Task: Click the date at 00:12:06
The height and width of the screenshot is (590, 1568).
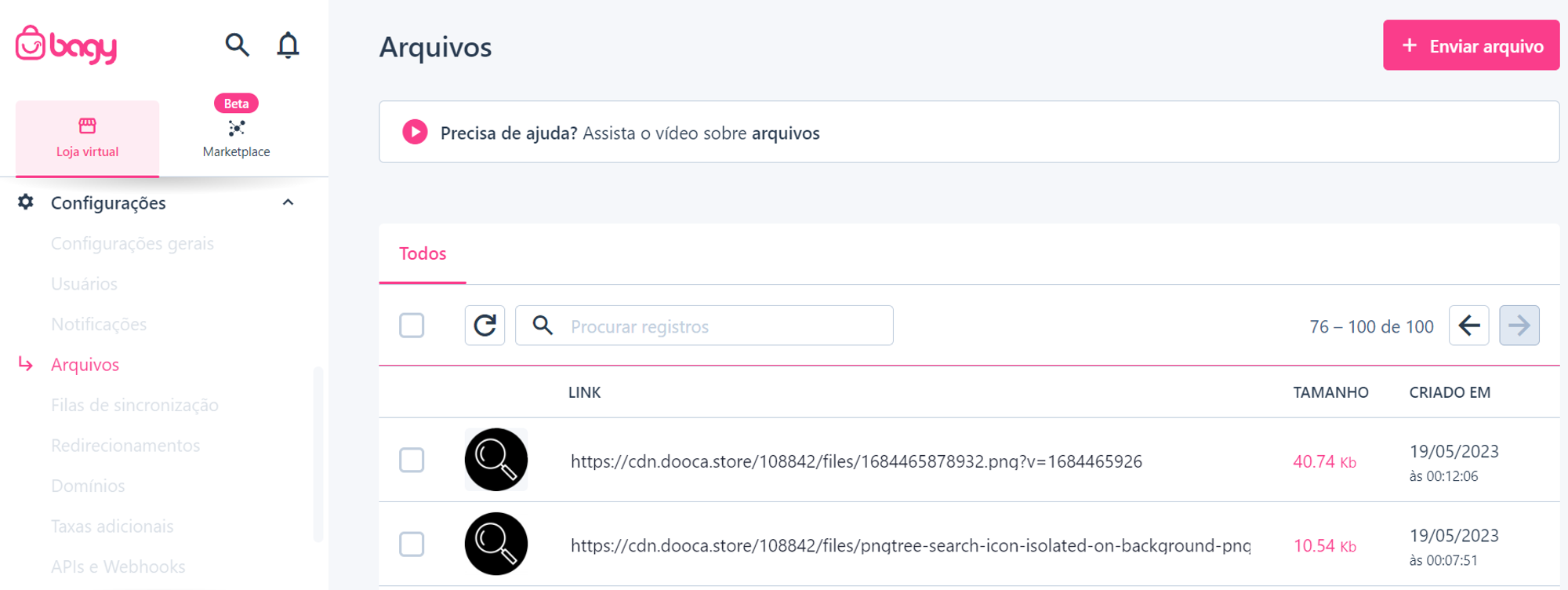Action: (x=1454, y=463)
